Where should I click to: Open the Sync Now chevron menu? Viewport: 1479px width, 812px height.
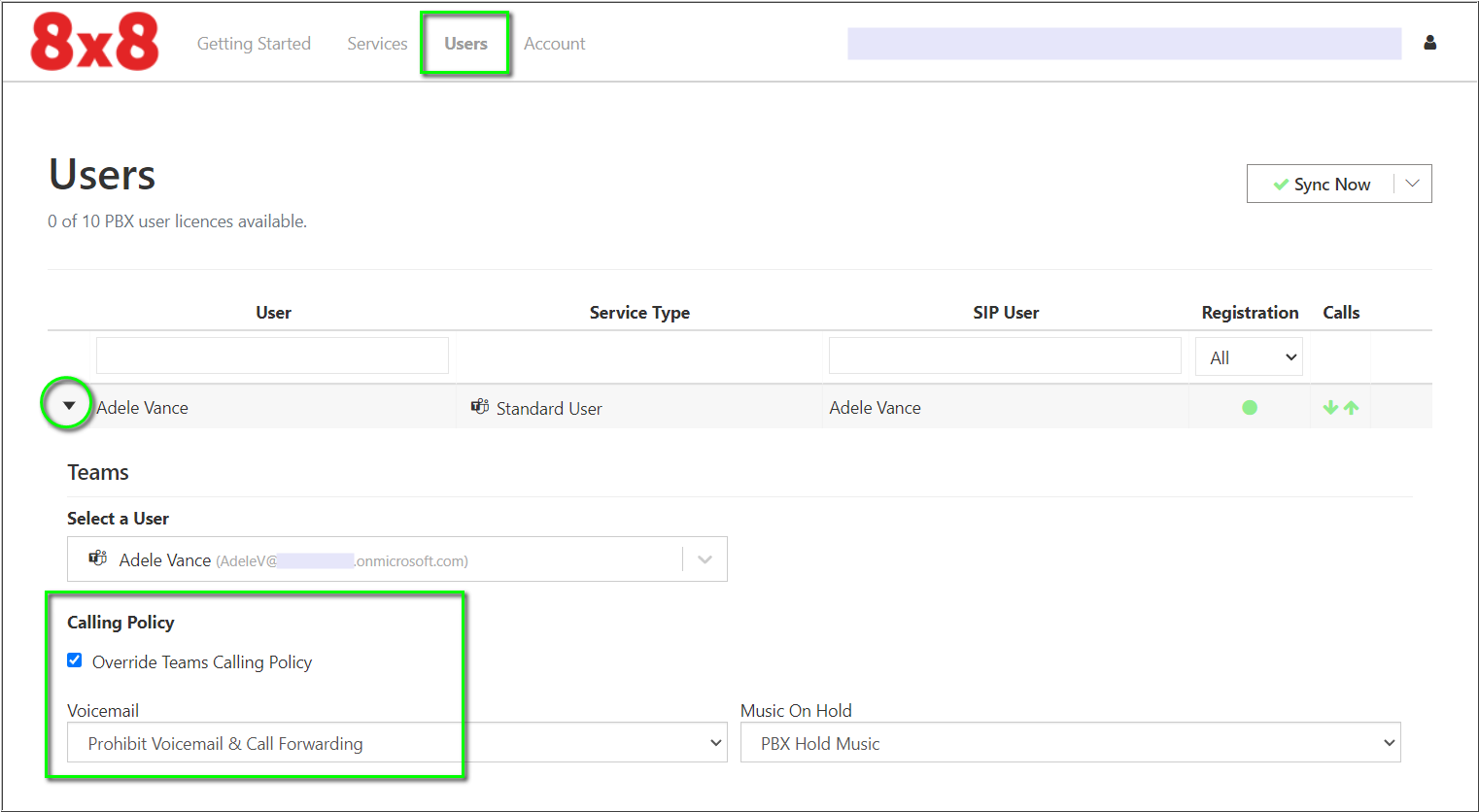(1414, 184)
